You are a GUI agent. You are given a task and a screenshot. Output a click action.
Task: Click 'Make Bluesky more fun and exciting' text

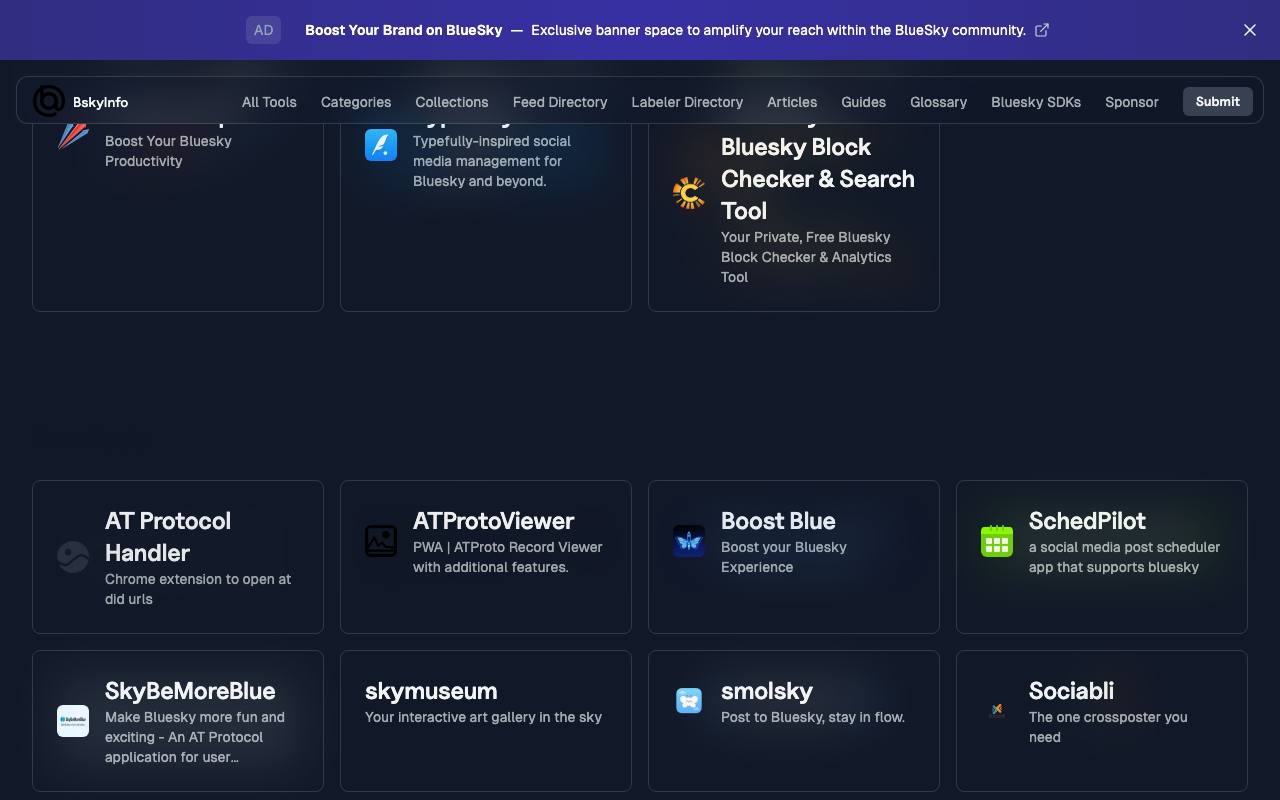point(195,737)
